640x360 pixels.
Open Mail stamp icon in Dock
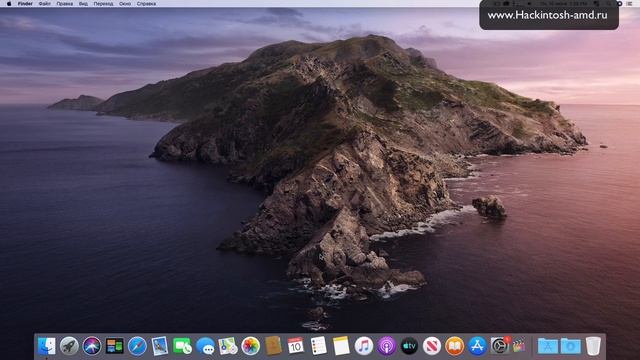(160, 346)
